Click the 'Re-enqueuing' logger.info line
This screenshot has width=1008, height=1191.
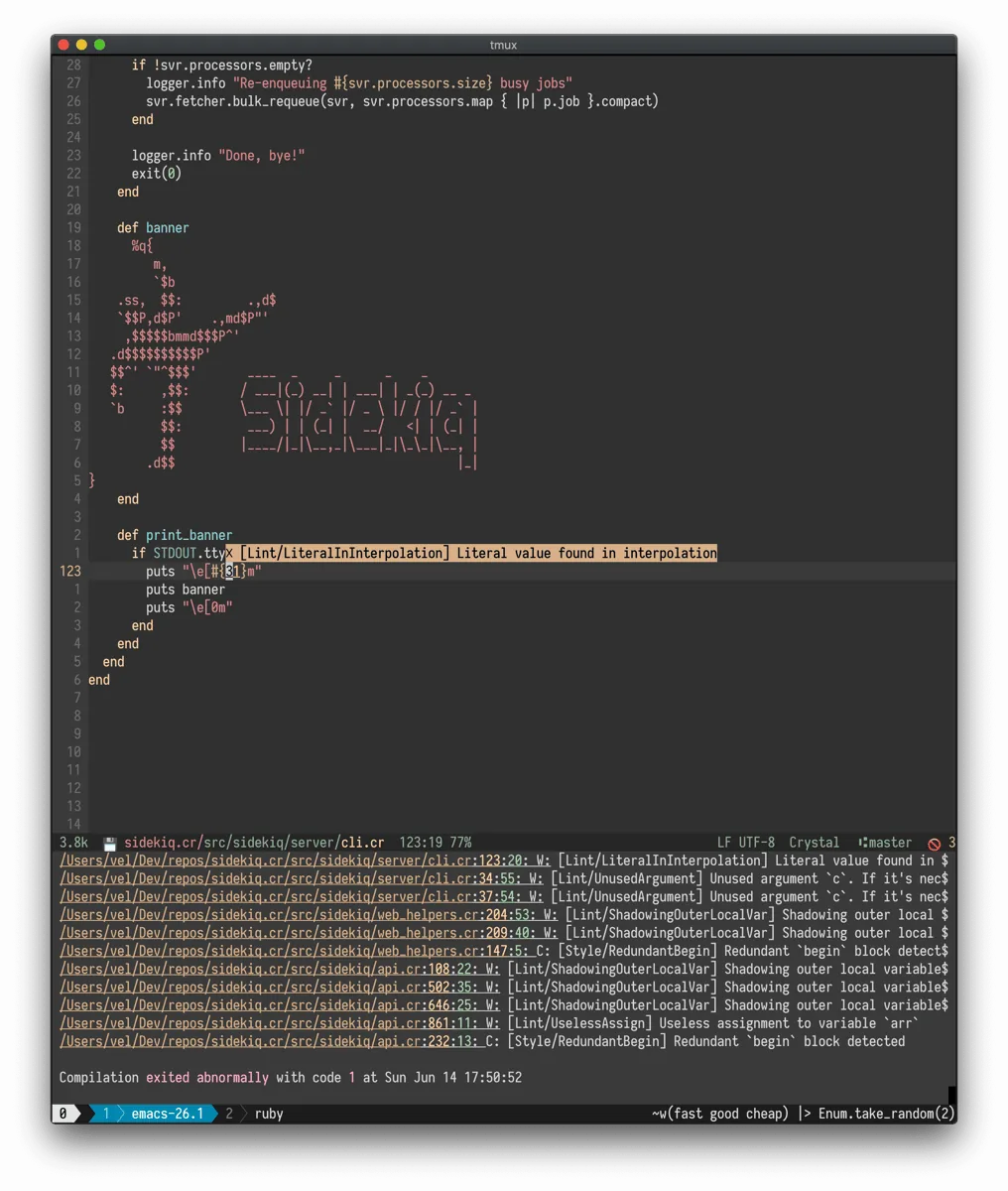pyautogui.click(x=359, y=83)
